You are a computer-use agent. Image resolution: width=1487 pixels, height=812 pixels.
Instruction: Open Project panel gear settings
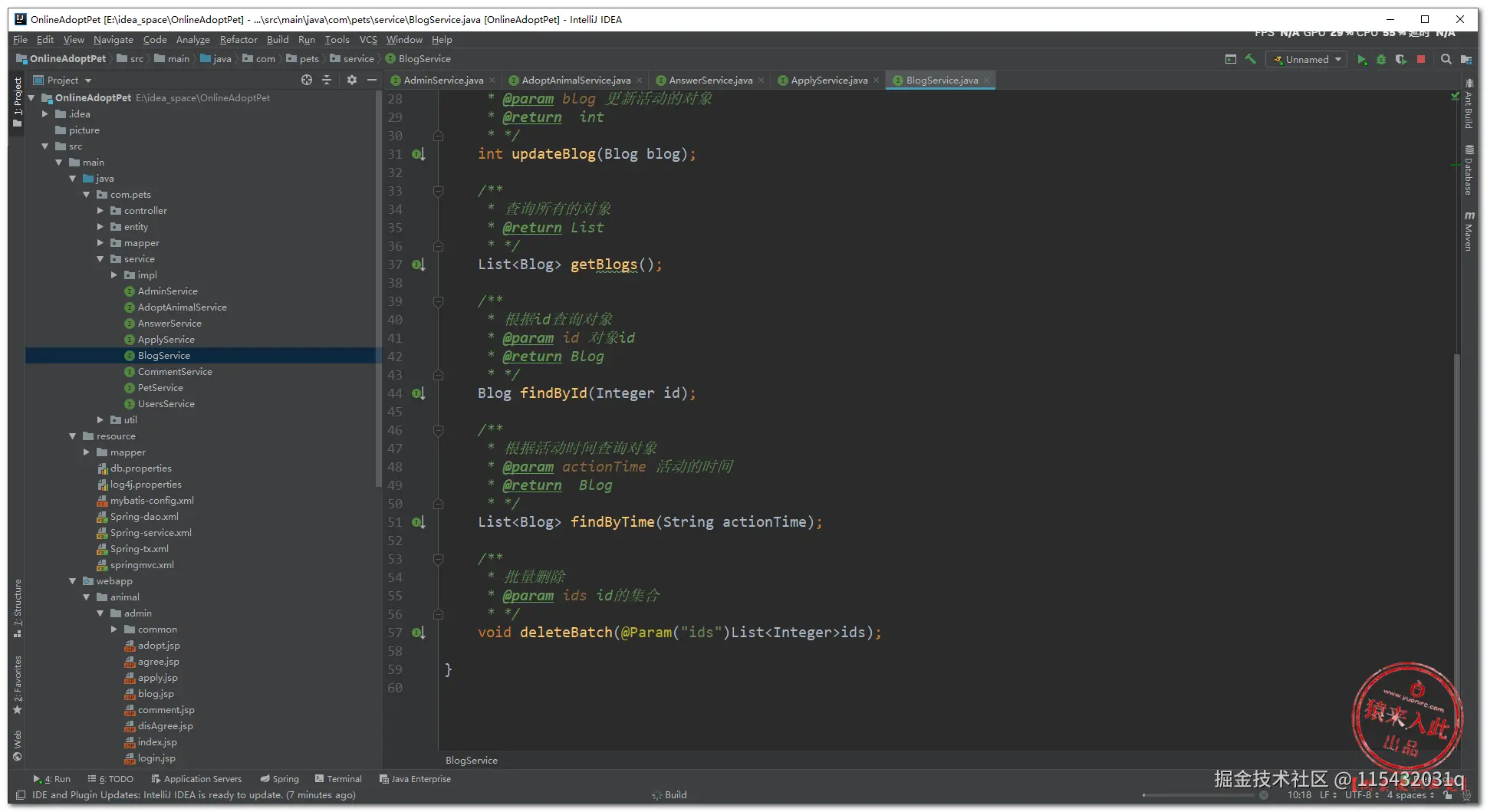pos(352,80)
